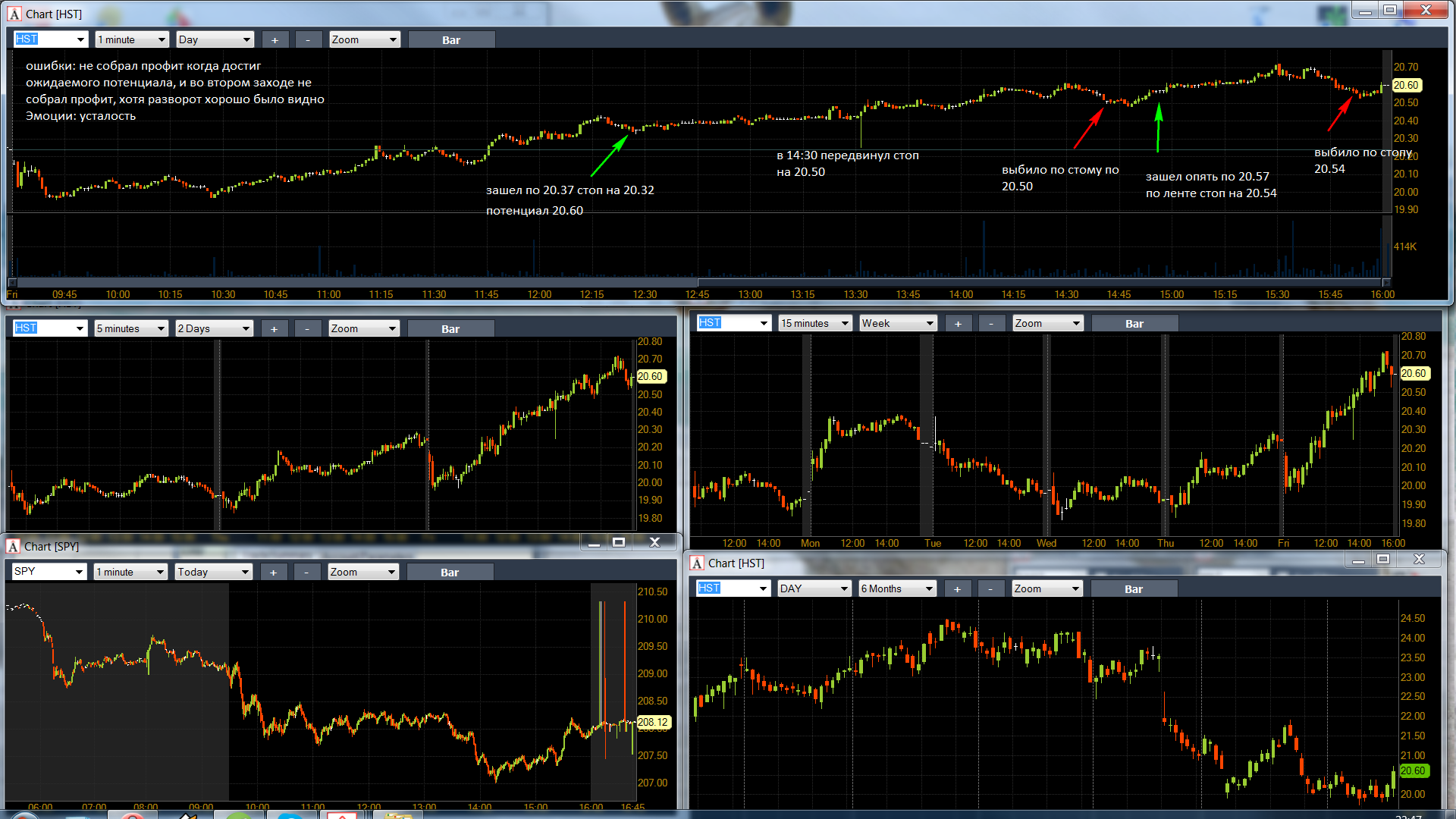This screenshot has height=819, width=1456.
Task: Open Zoom dropdown in the 5 minutes chart
Action: point(363,328)
